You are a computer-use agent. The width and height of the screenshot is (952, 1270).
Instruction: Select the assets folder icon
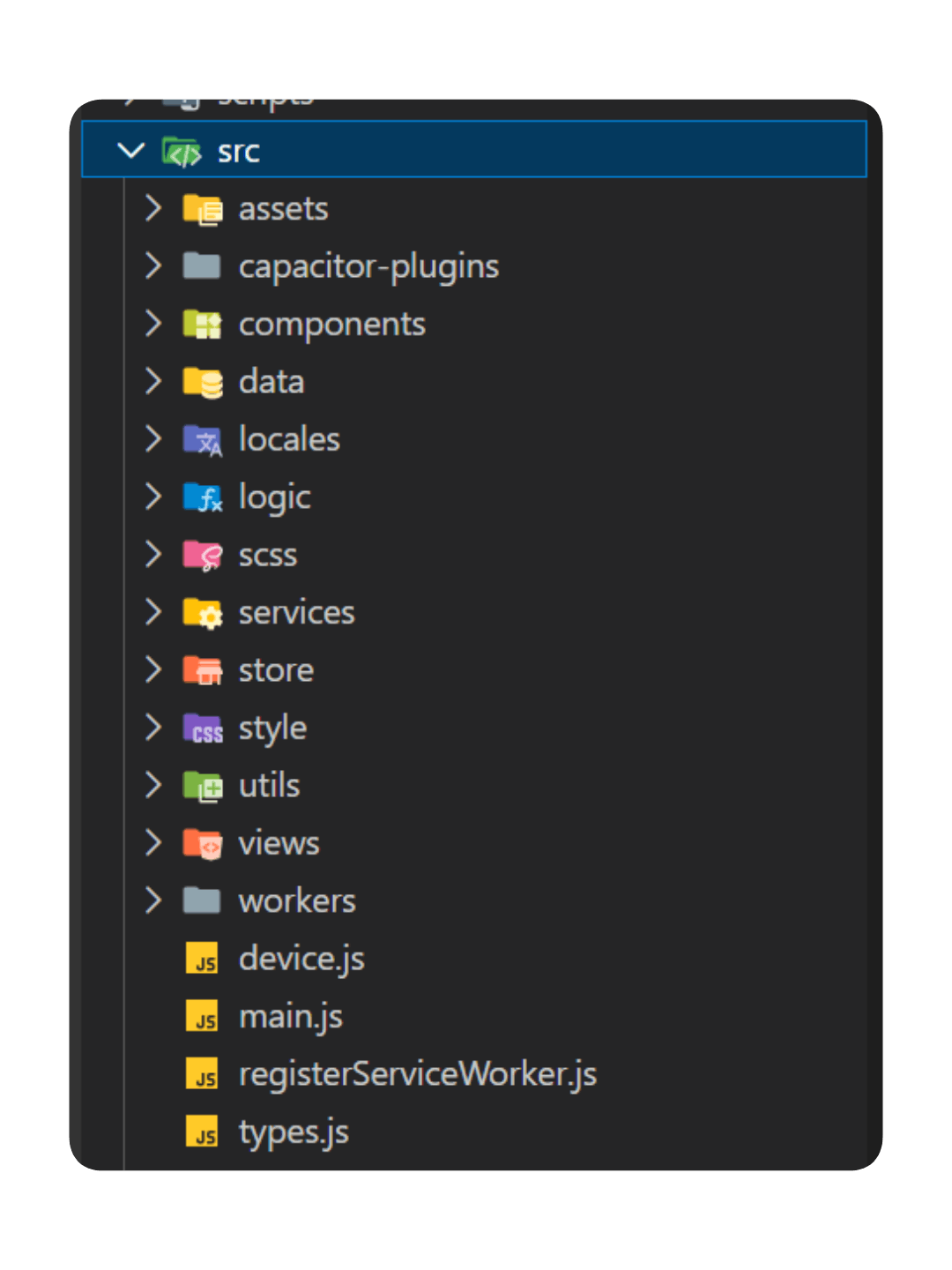(x=203, y=209)
